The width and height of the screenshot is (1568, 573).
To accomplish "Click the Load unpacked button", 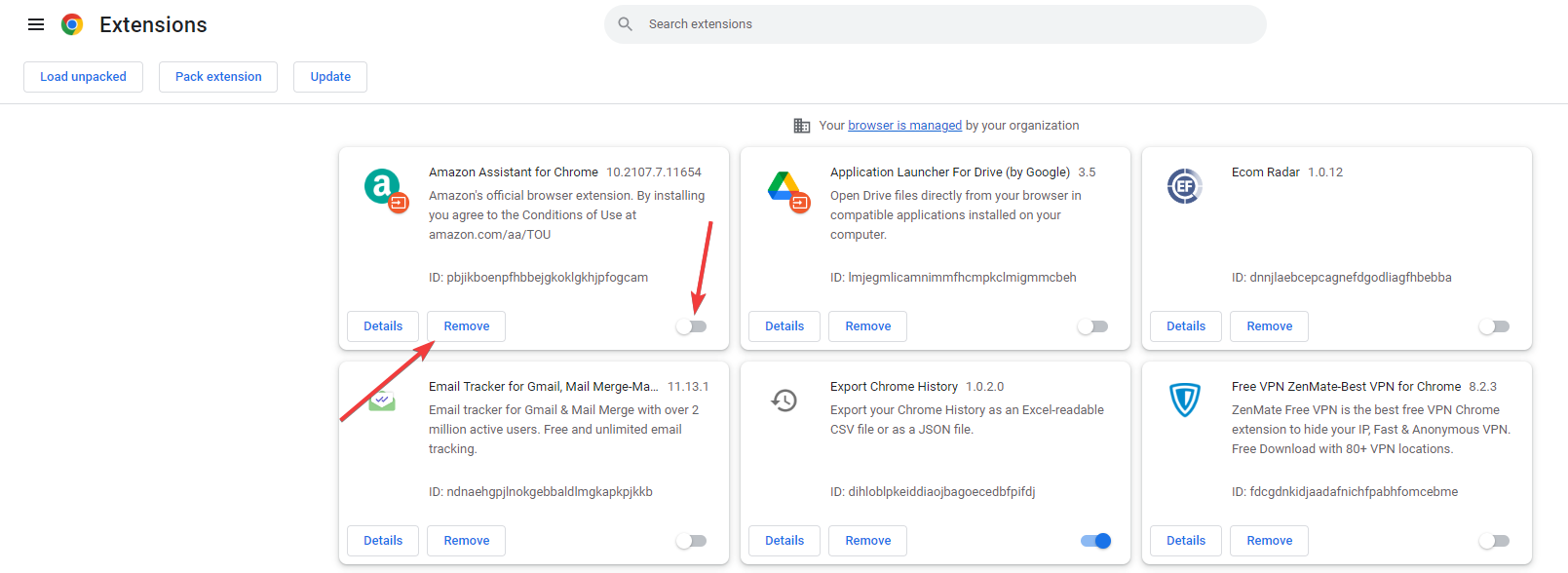I will (83, 77).
